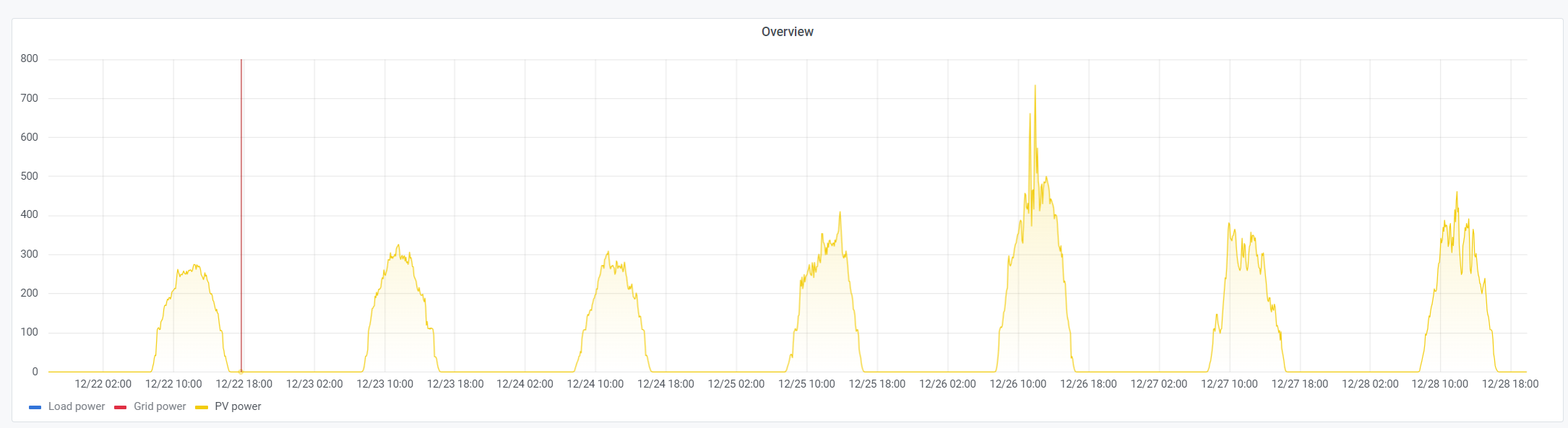The width and height of the screenshot is (1568, 428).
Task: Click the 12/27 02:00 x-axis label
Action: click(1159, 384)
